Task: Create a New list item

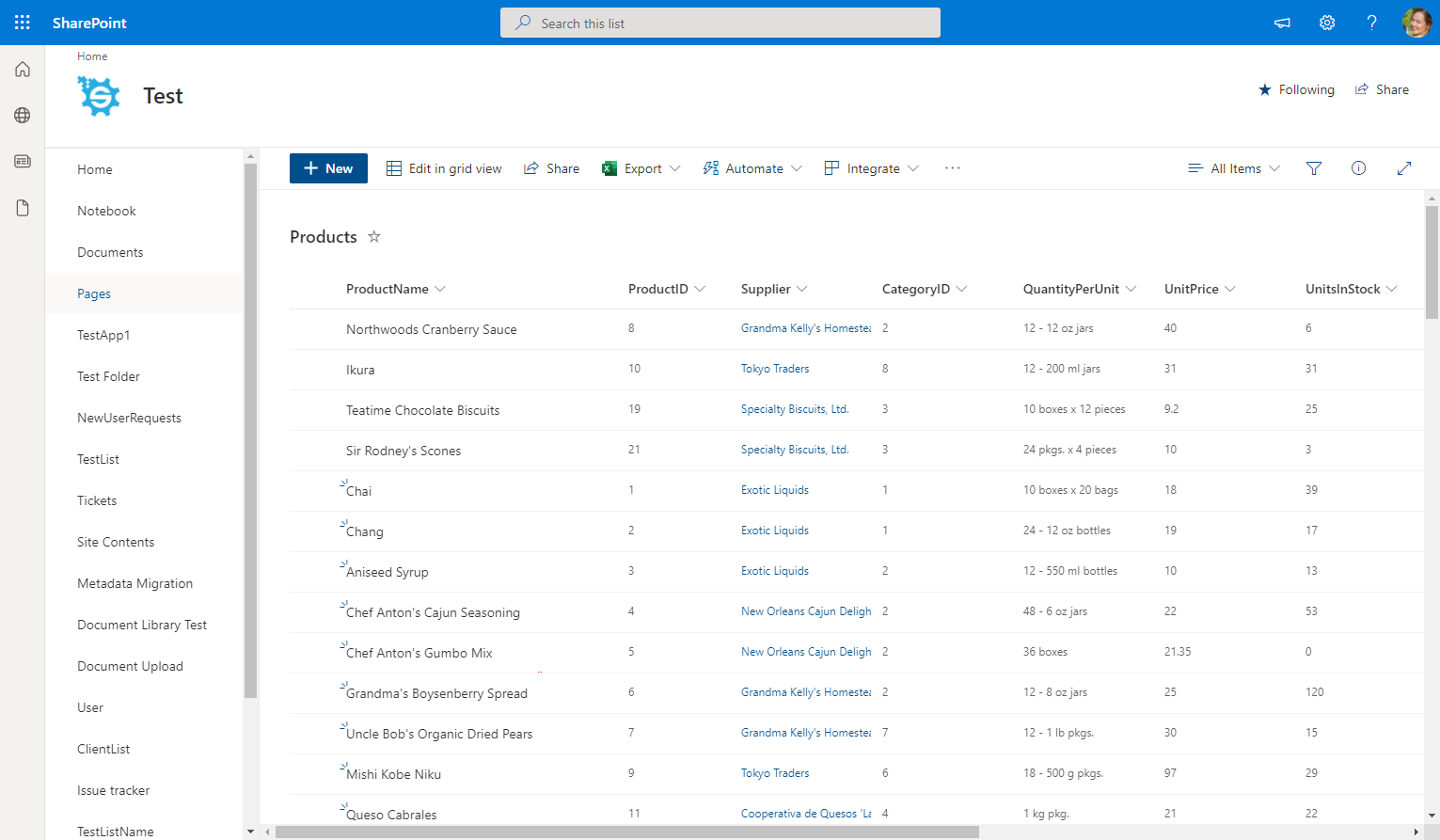Action: coord(328,168)
